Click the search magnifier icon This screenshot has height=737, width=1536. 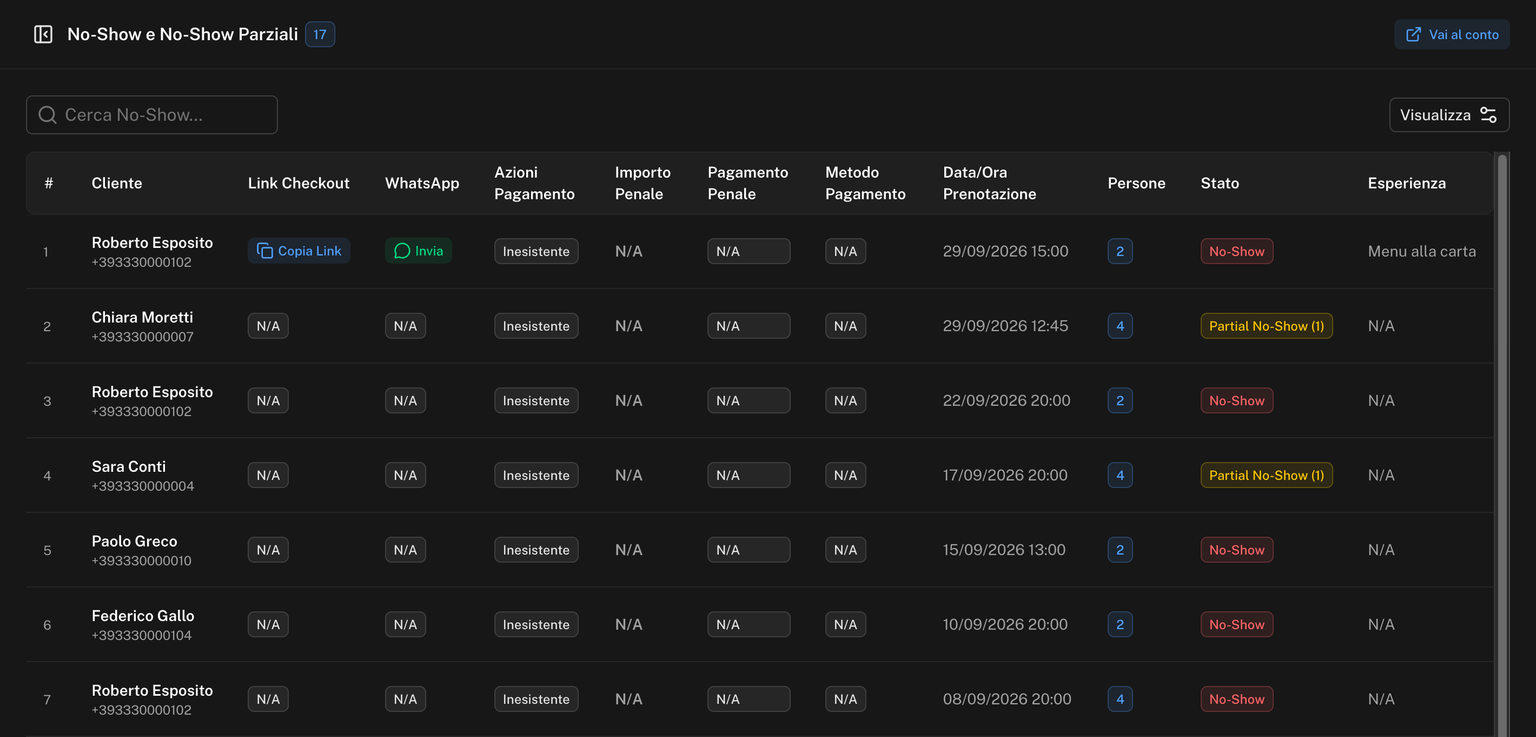pyautogui.click(x=47, y=115)
